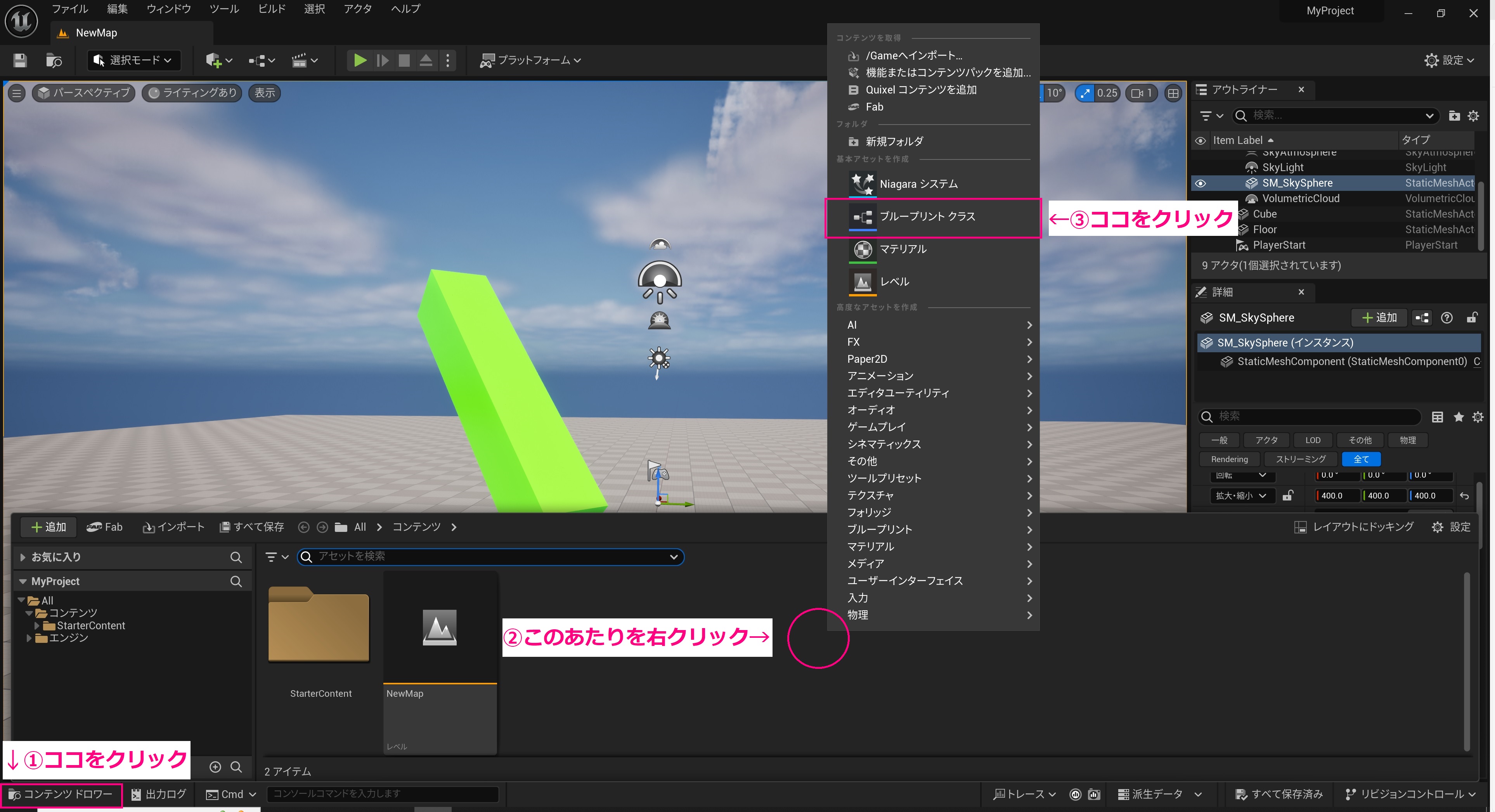Enable the 物理 filter in Details panel
Viewport: 1495px width, 812px height.
click(1407, 440)
